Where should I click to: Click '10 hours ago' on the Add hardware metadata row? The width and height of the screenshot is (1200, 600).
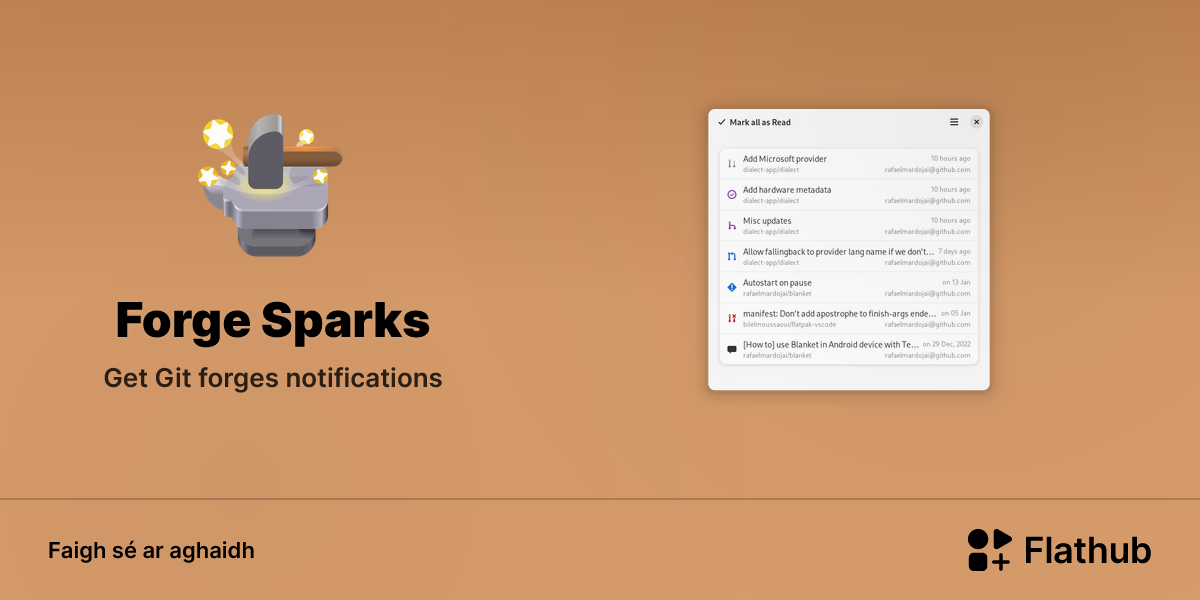(x=950, y=190)
